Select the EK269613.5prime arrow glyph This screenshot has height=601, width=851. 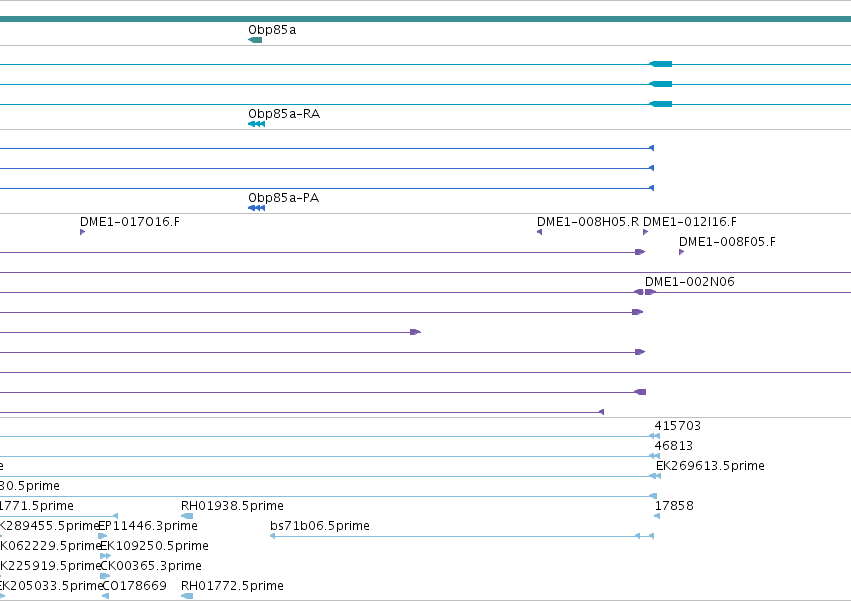[655, 476]
